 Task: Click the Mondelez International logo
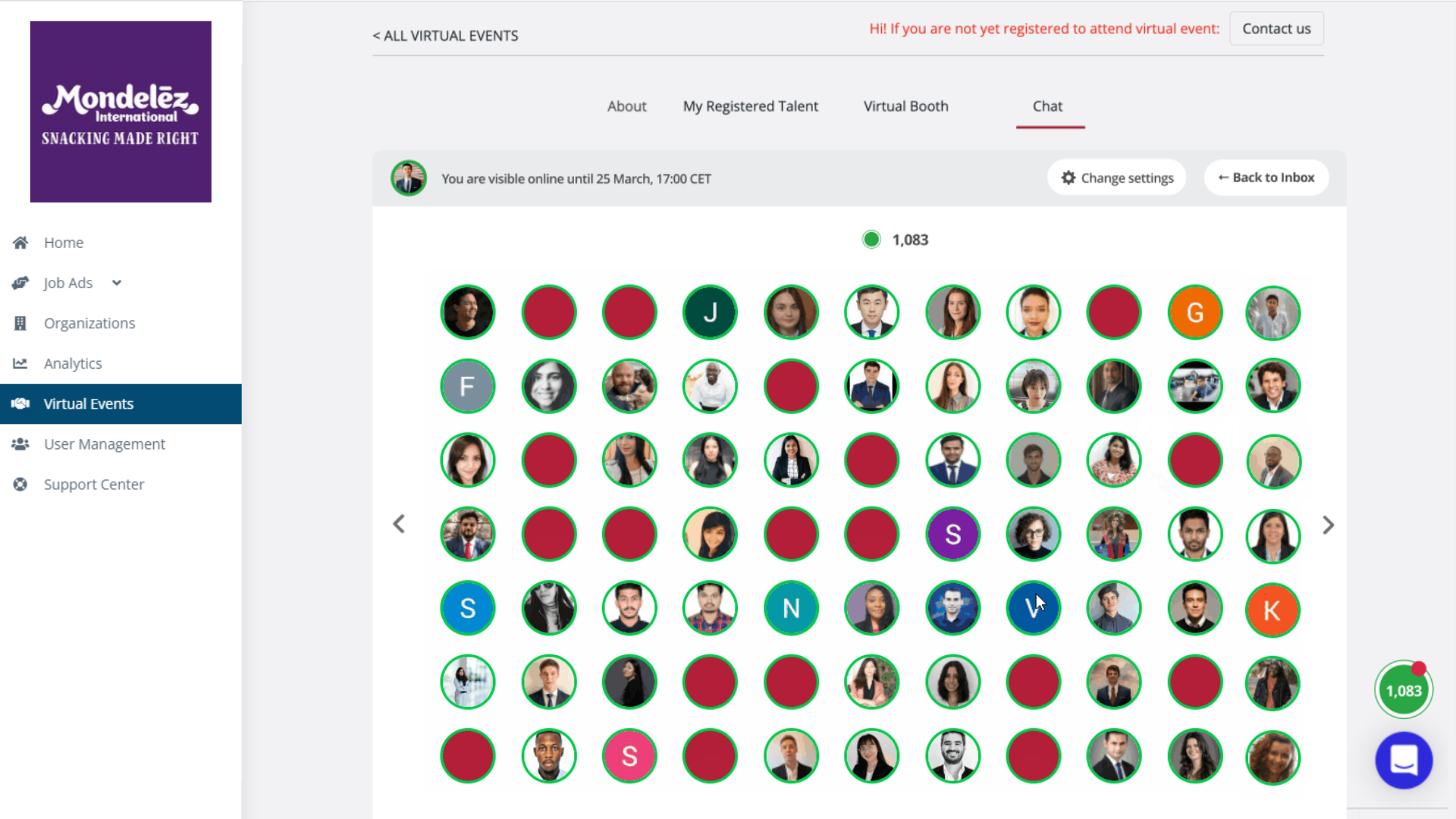[121, 111]
